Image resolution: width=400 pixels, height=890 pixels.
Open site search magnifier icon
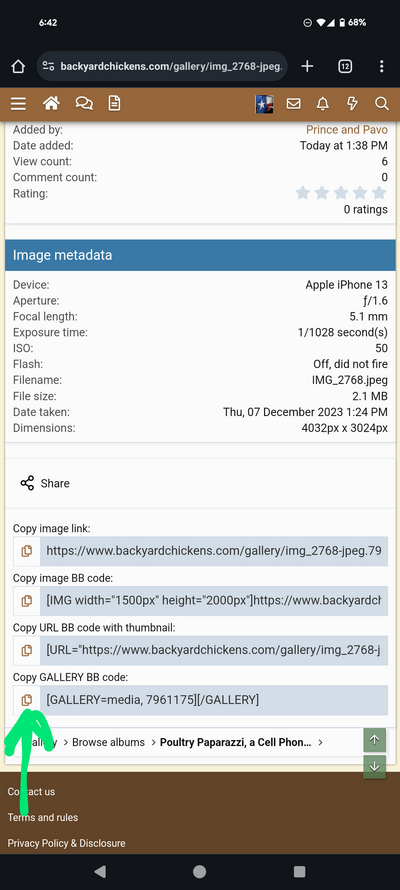click(382, 104)
